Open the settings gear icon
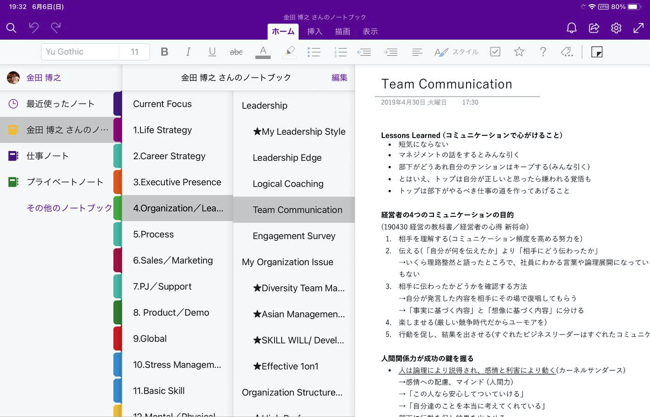Image resolution: width=650 pixels, height=417 pixels. [616, 29]
